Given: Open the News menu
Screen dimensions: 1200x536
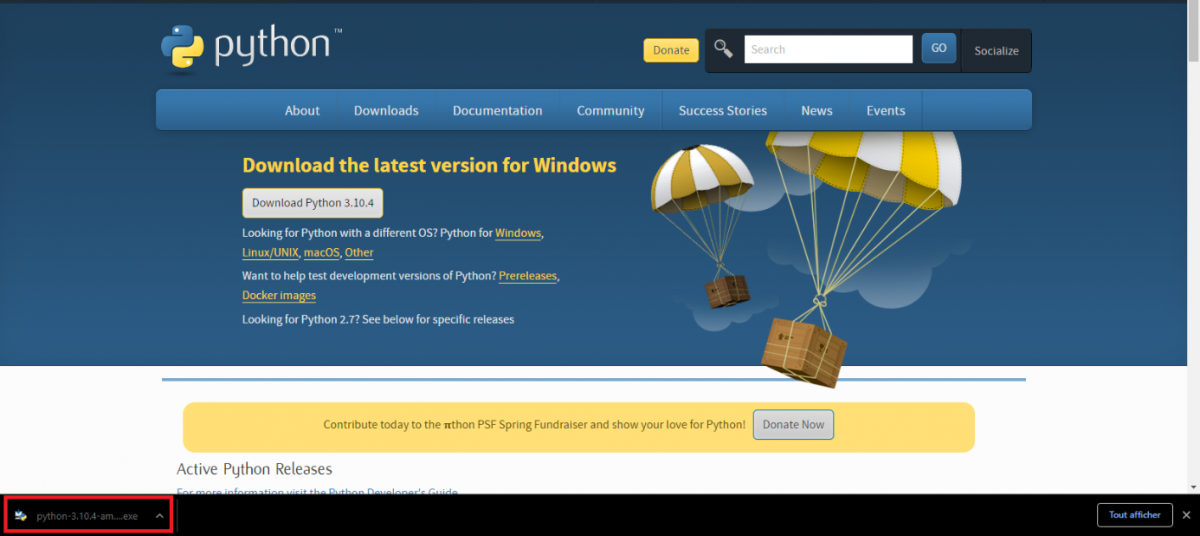Looking at the screenshot, I should coord(816,110).
